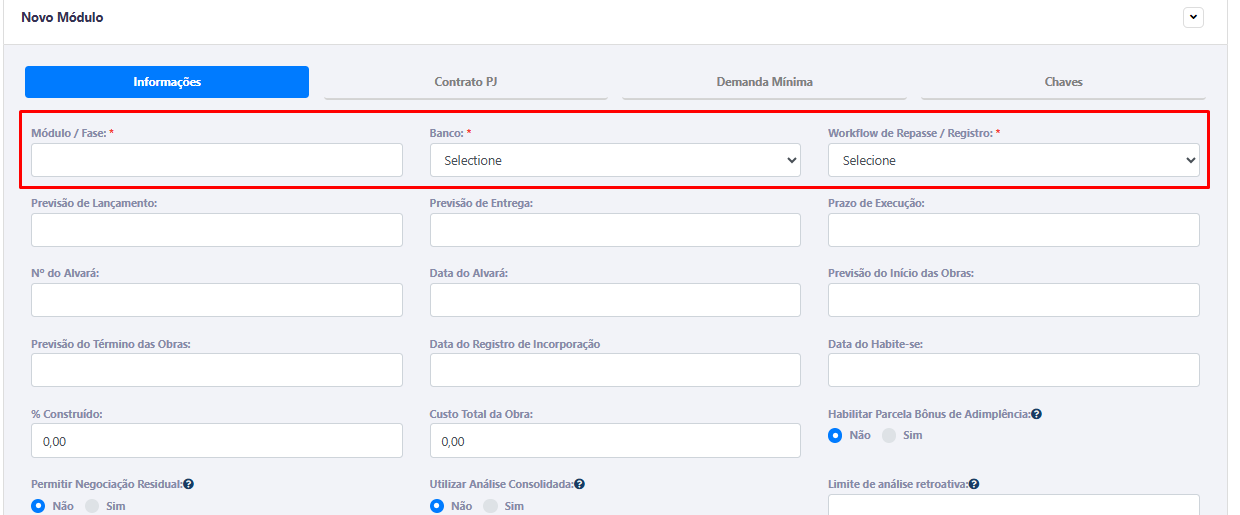This screenshot has width=1240, height=515.
Task: Select Sim for Permitir Negociação Residual
Action: click(92, 506)
